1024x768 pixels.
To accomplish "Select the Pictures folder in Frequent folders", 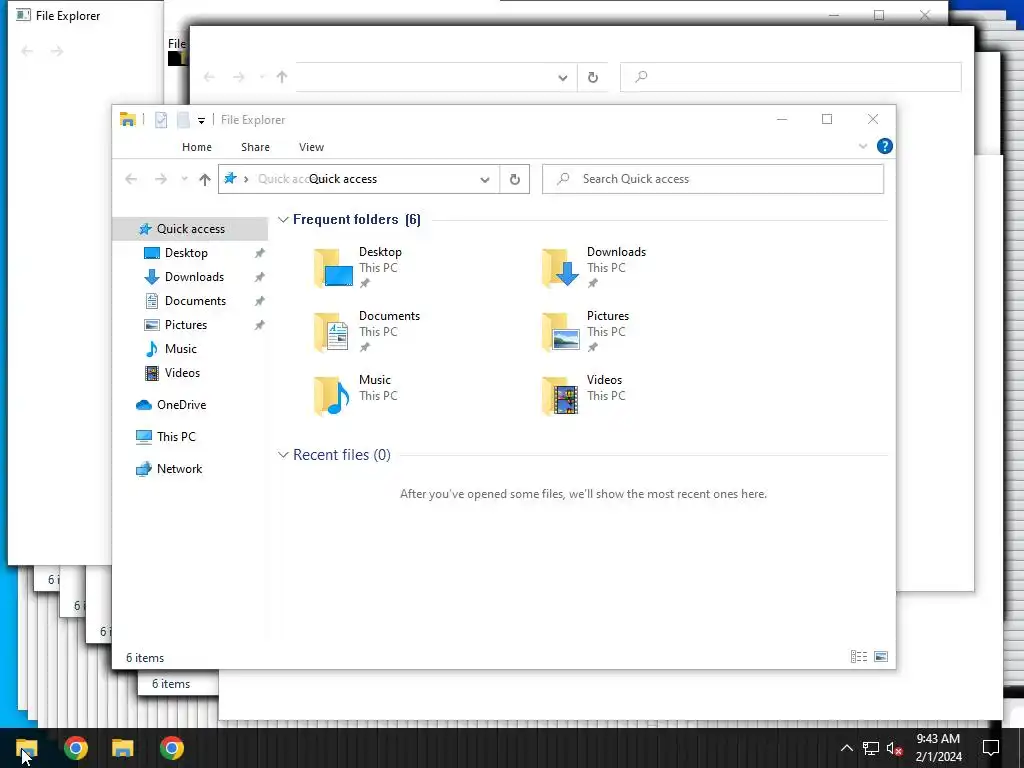I will [x=585, y=332].
